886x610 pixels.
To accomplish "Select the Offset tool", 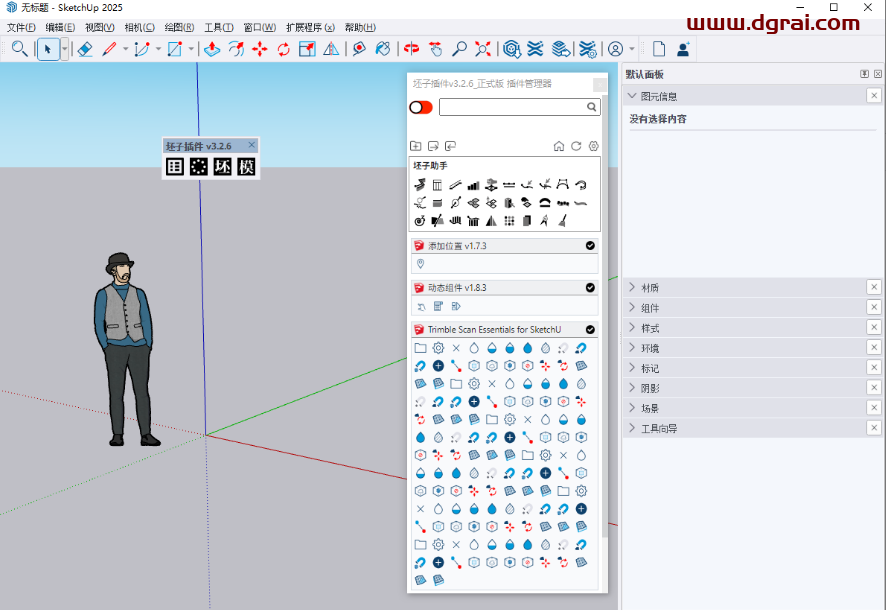I will (236, 49).
